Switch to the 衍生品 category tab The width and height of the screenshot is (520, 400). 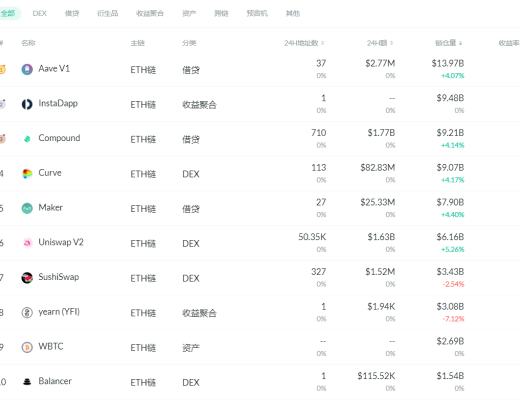pyautogui.click(x=107, y=13)
